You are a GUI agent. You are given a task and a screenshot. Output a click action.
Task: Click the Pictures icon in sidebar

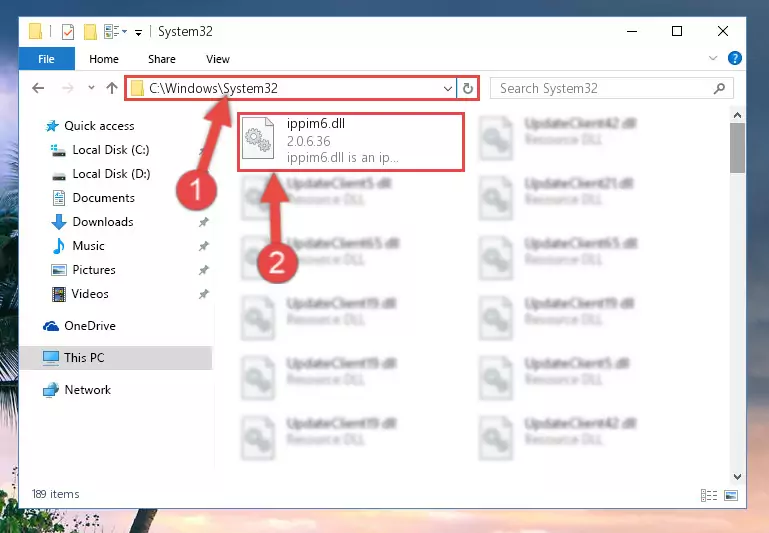[59, 270]
